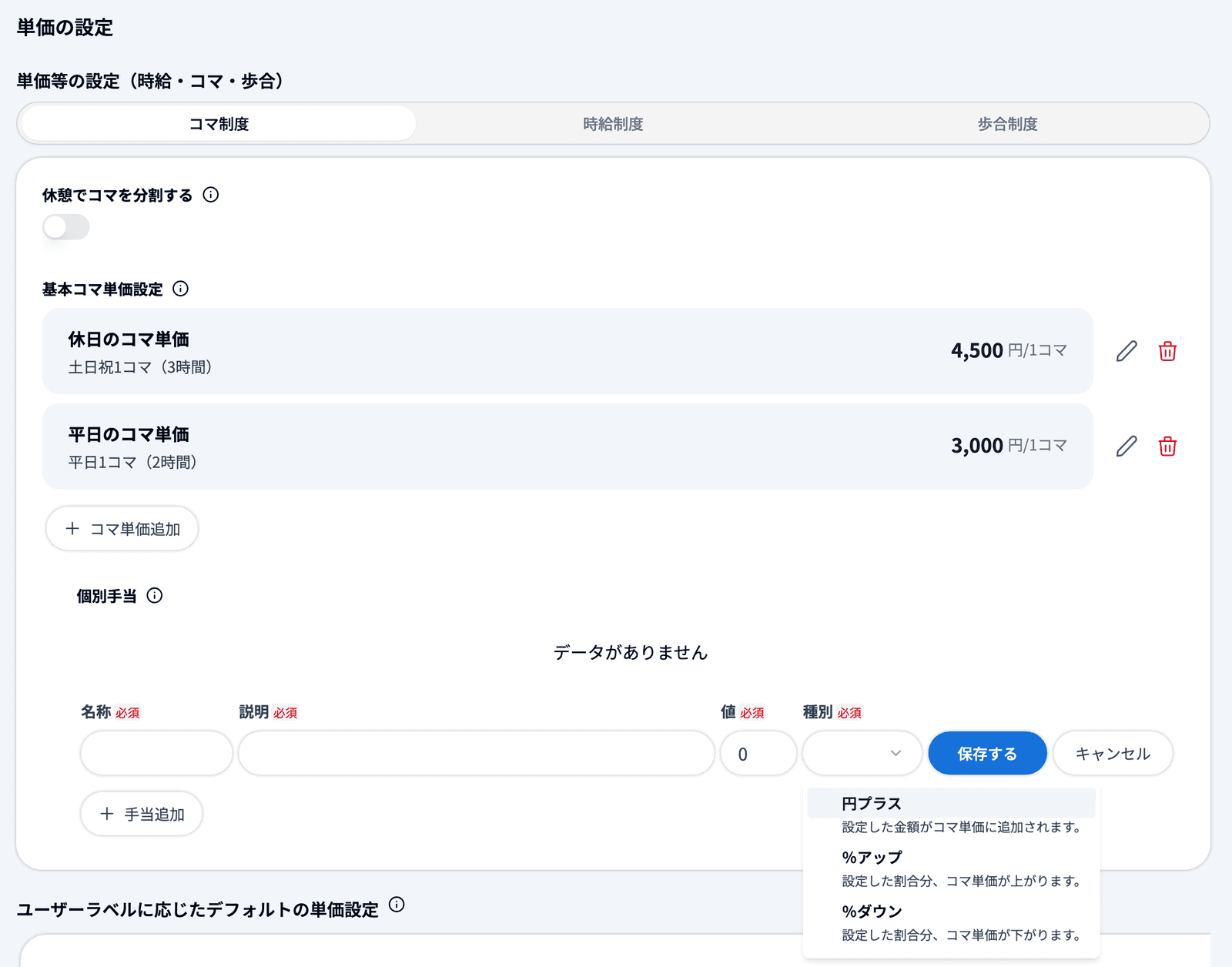Image resolution: width=1232 pixels, height=967 pixels.
Task: Click 土日祝1コマ（3時間） description text
Action: tap(140, 367)
